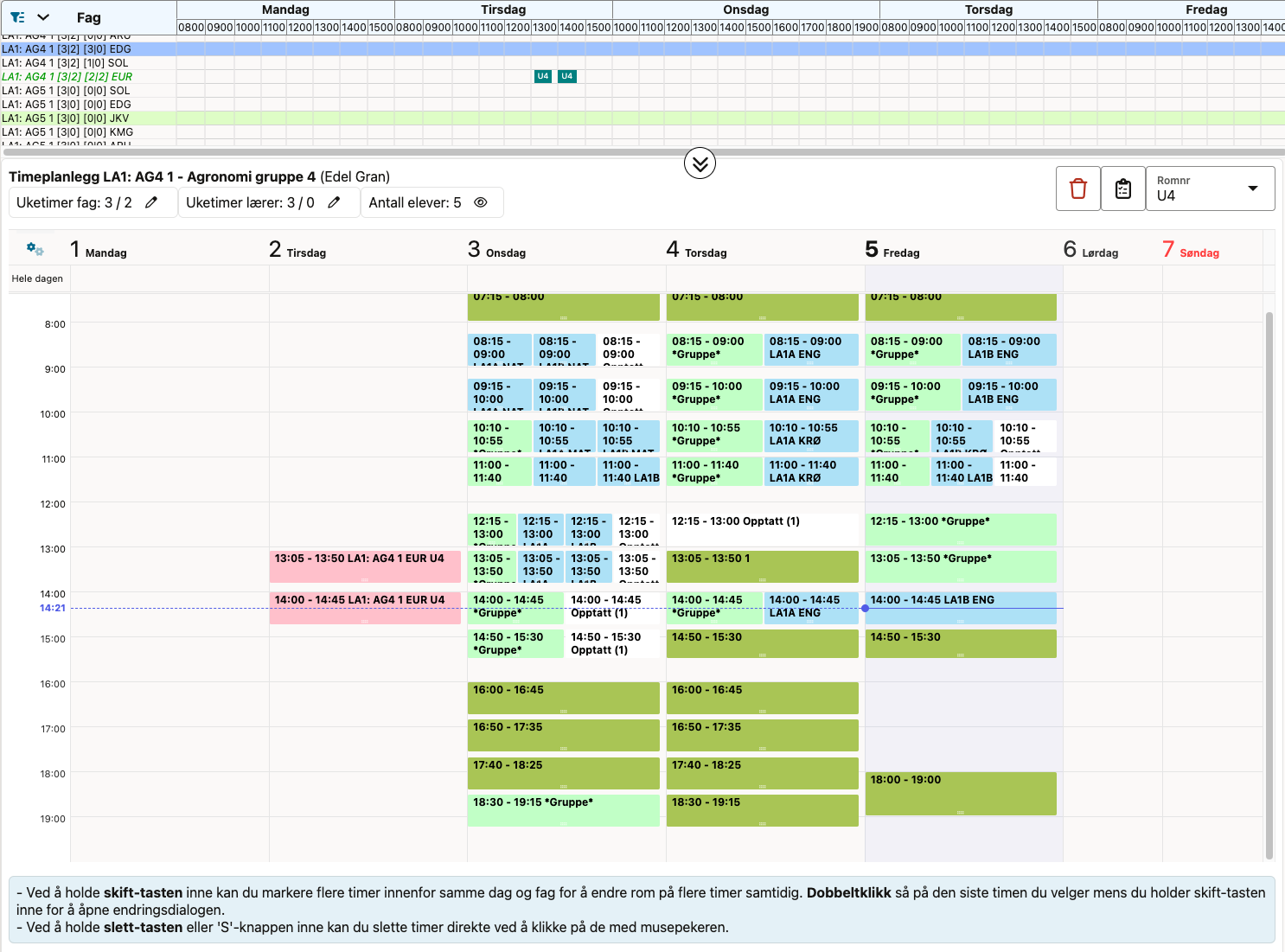Click the Onsdag day column header

pyautogui.click(x=566, y=250)
